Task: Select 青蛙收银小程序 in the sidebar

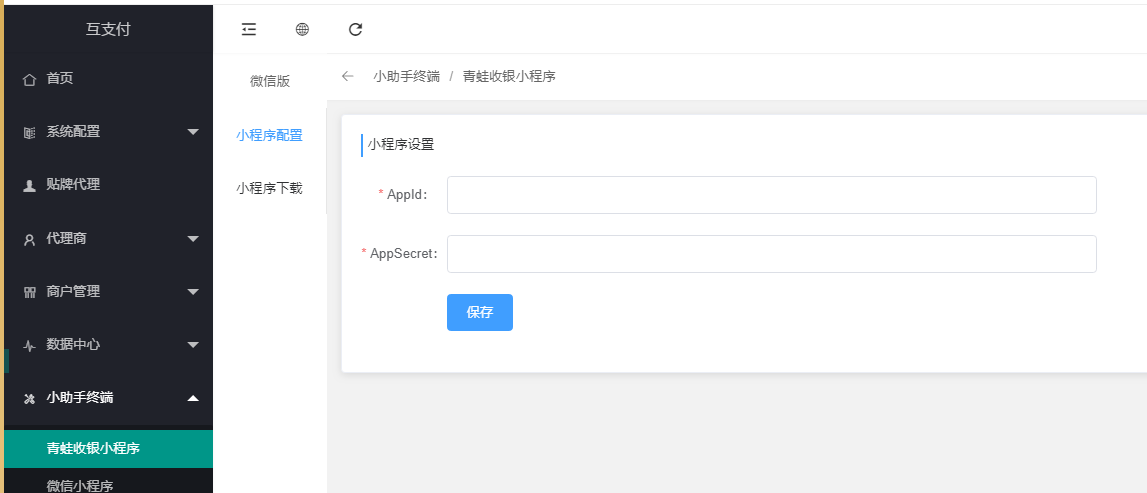Action: [108, 448]
